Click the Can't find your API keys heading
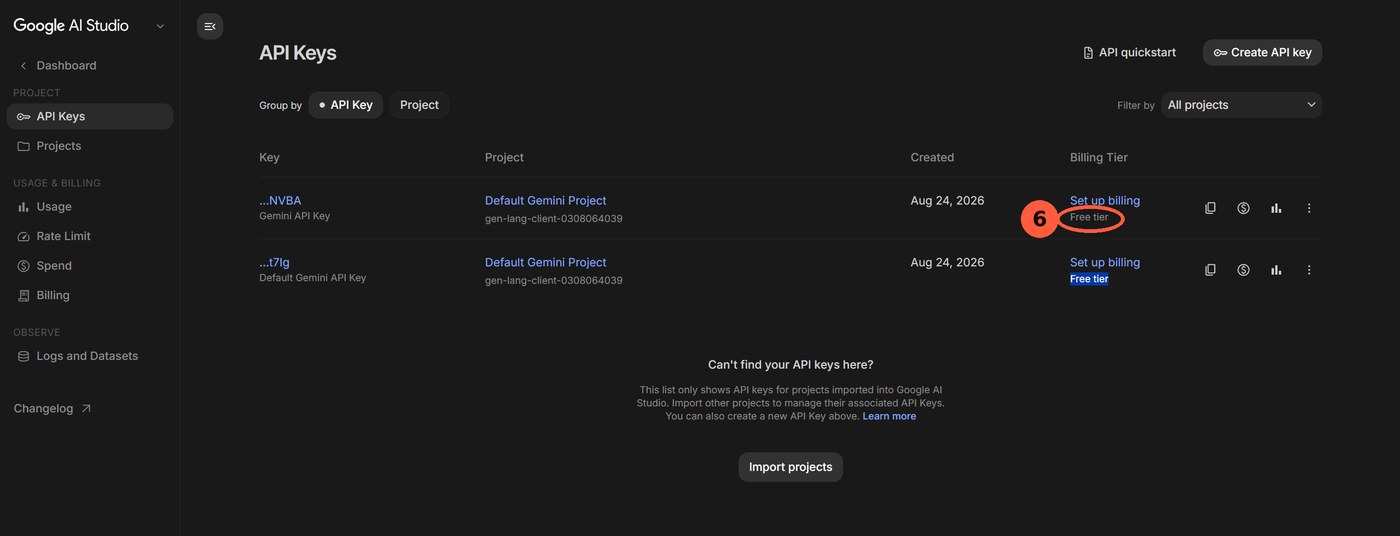Viewport: 1400px width, 536px height. 790,364
